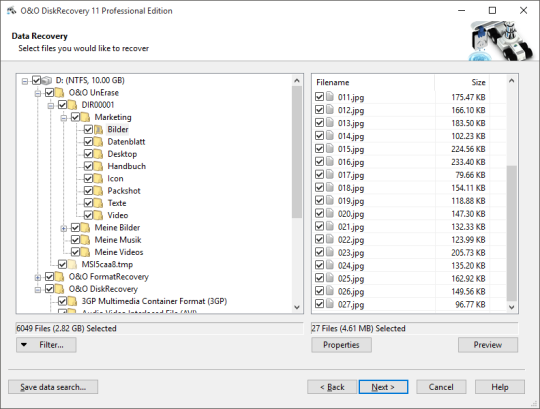Toggle the Meine Bilder checkbox
Screen dimensions: 540x409
click(75, 228)
